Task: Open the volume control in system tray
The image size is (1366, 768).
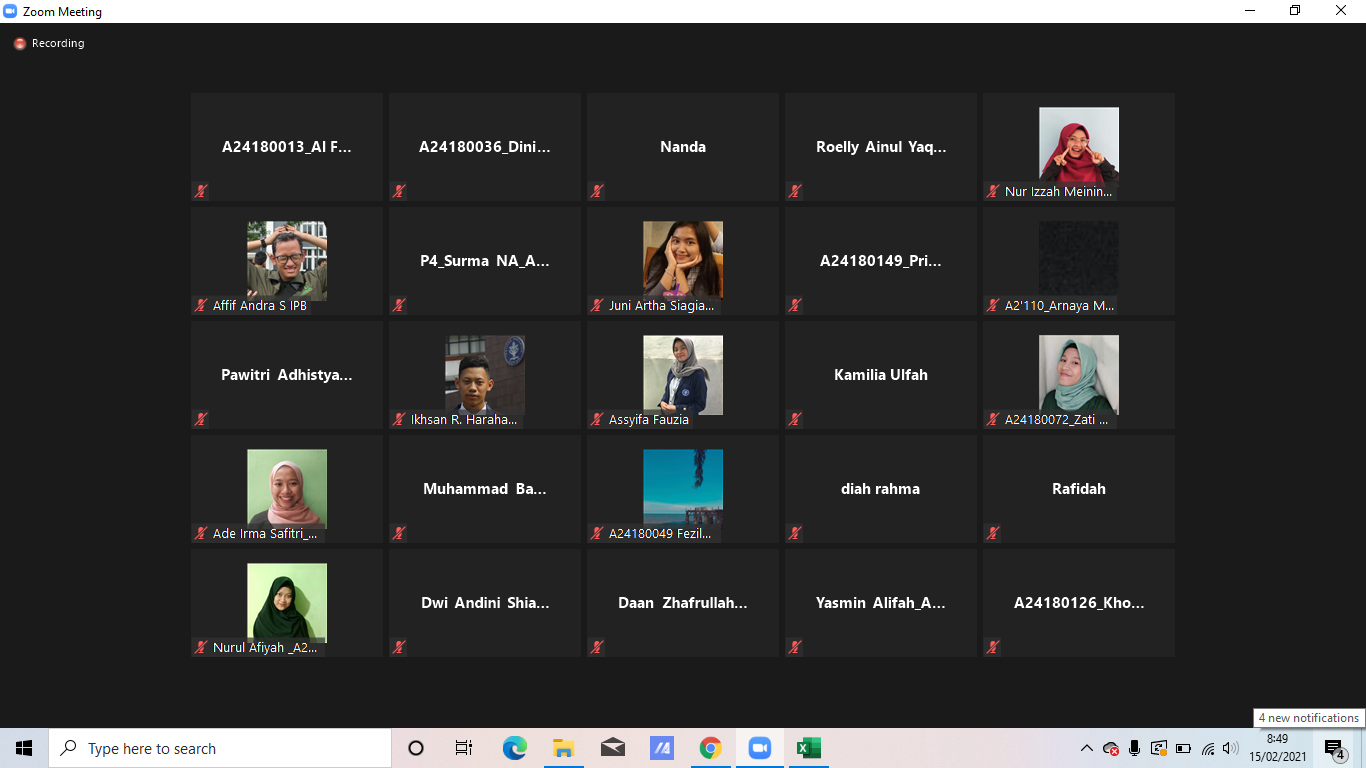Action: click(x=1230, y=748)
